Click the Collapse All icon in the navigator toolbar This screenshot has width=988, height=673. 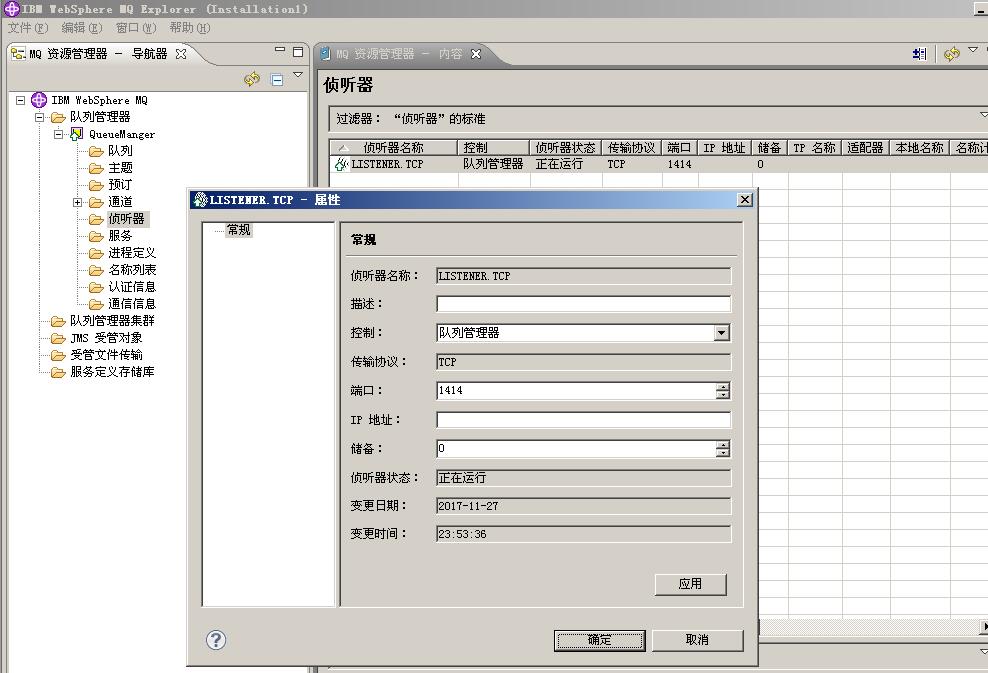(x=277, y=79)
